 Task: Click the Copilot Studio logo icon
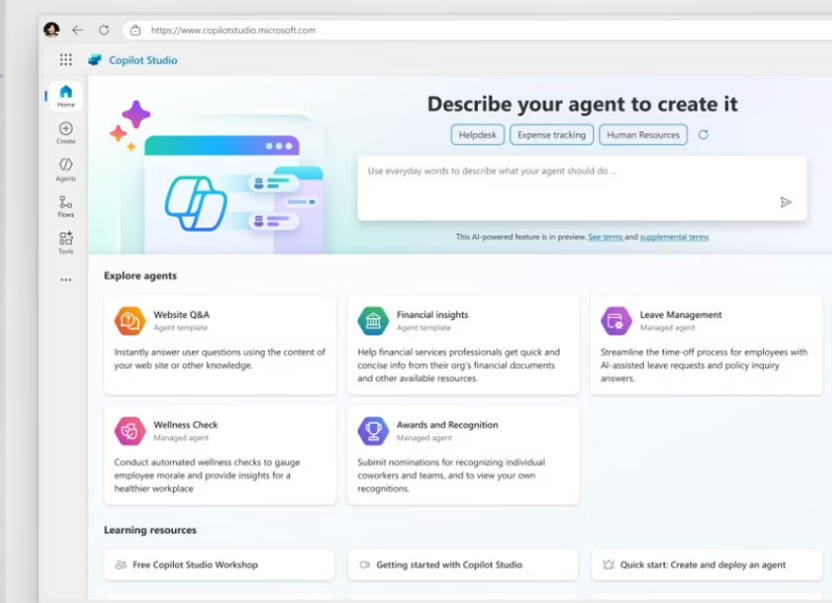[95, 60]
